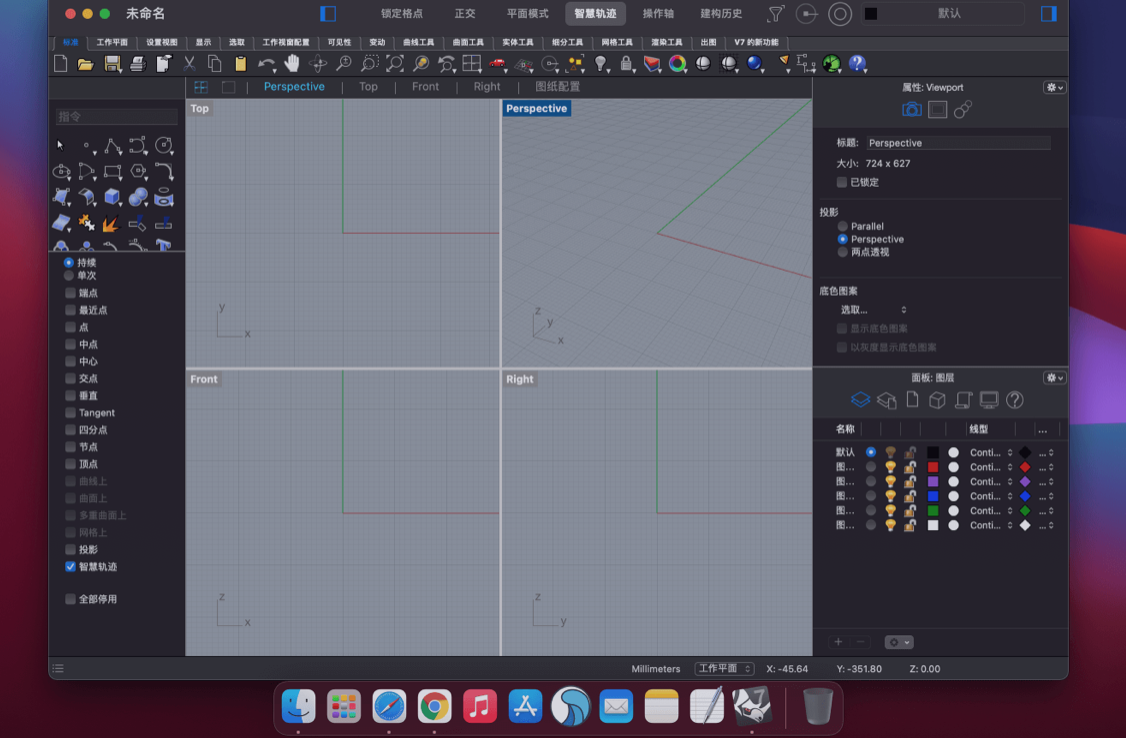The image size is (1126, 738).
Task: Toggle the 正交 ortho button
Action: 465,14
